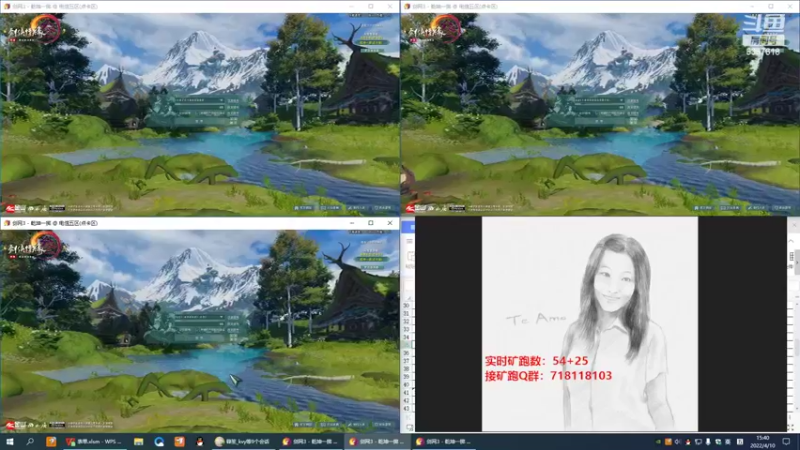Click password field in top-right game window

599,107
